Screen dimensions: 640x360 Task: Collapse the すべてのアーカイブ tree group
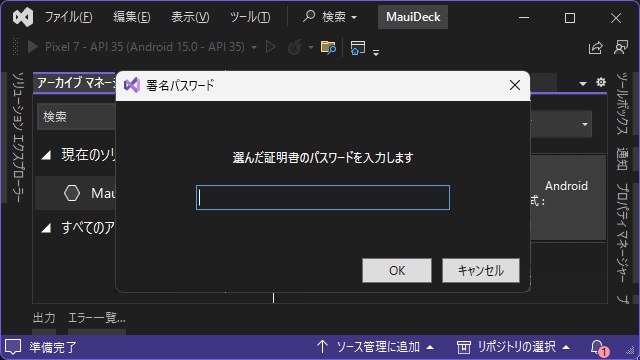coord(46,228)
